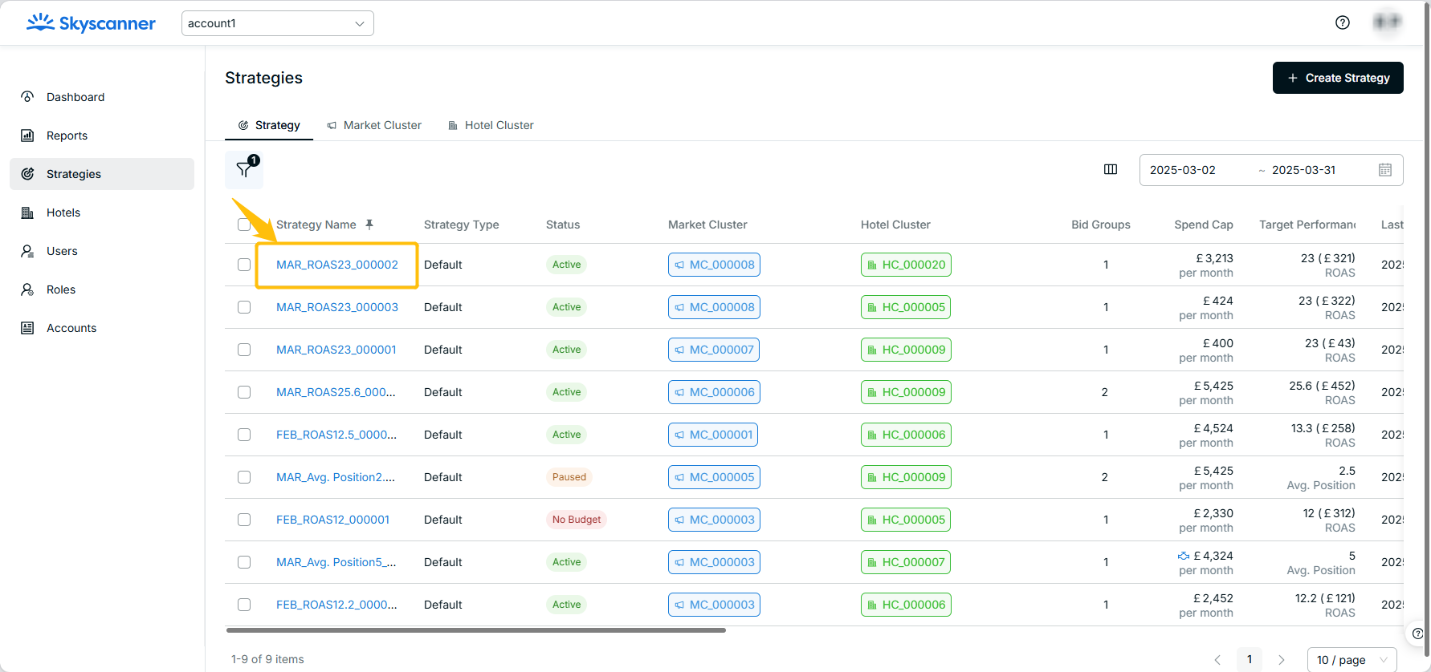The height and width of the screenshot is (672, 1431).
Task: Click the Market Cluster column header
Action: (x=708, y=225)
